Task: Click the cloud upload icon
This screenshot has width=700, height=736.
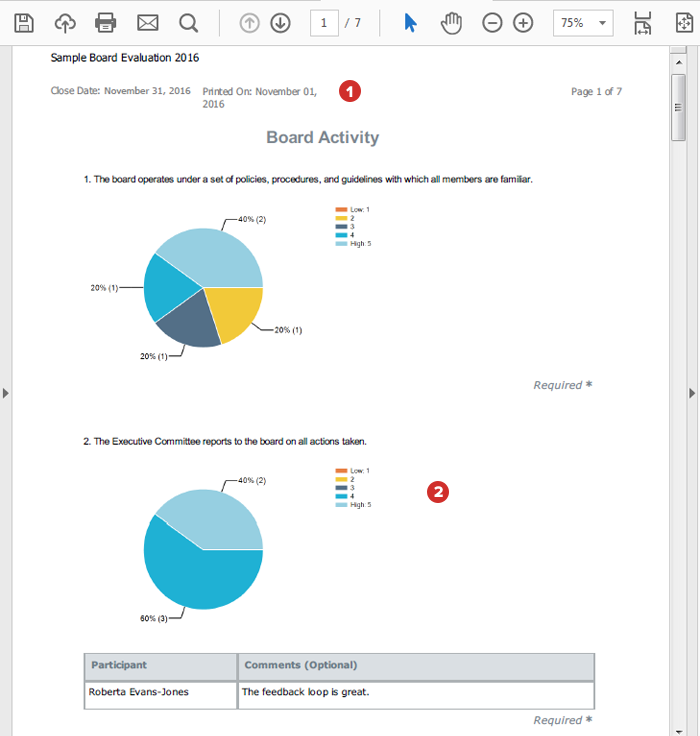Action: coord(65,22)
